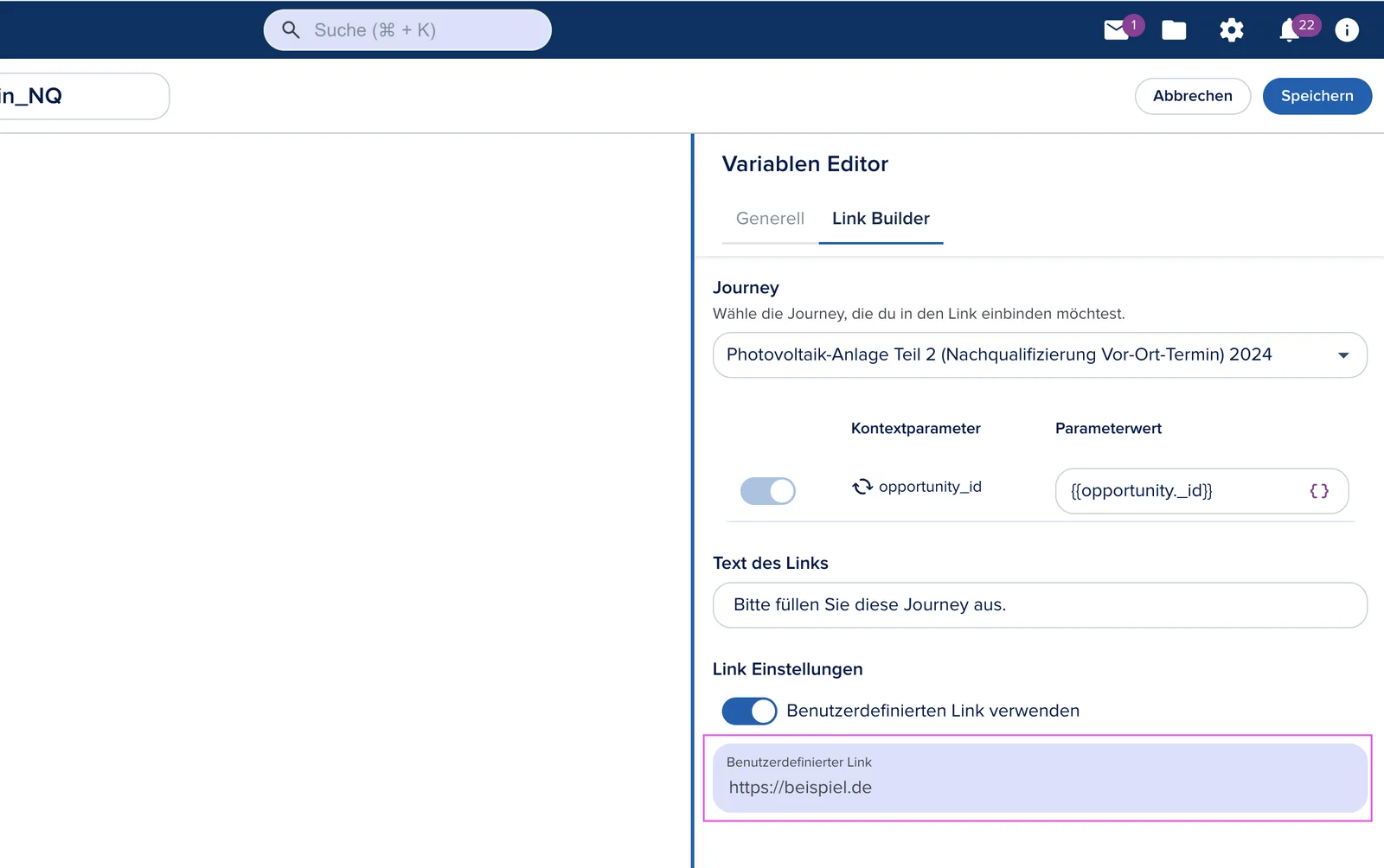Click the info icon in top bar
Viewport: 1384px width, 868px height.
click(1347, 30)
